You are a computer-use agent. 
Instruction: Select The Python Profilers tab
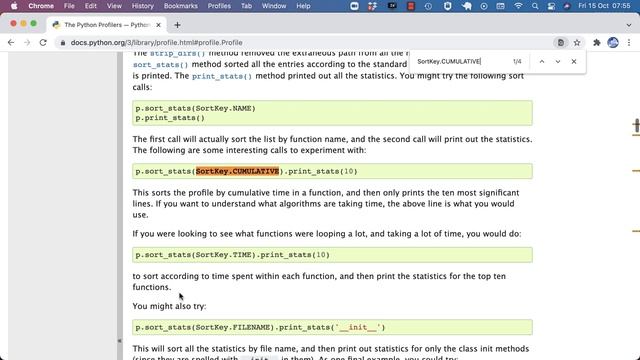pos(106,25)
